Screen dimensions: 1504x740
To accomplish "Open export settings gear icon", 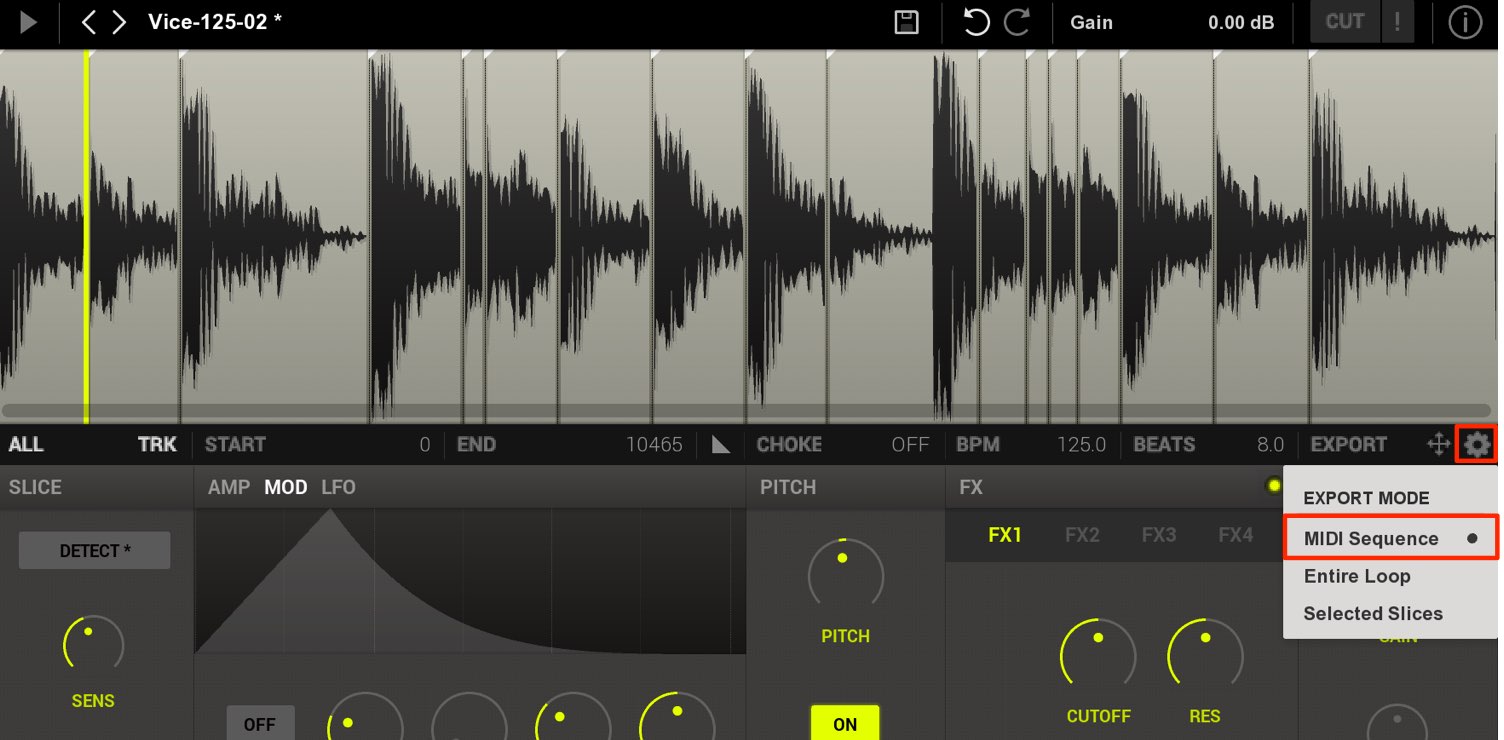I will [x=1476, y=445].
